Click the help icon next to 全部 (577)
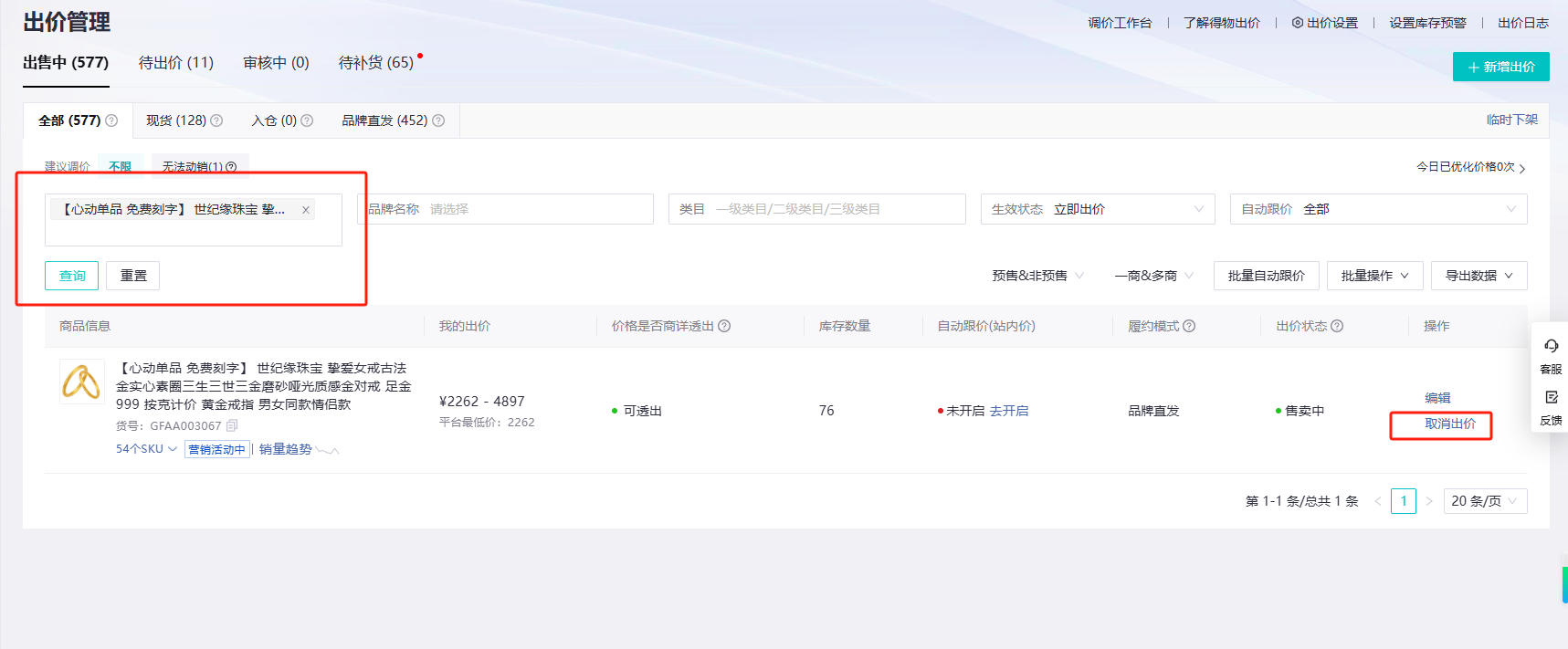This screenshot has width=1568, height=649. (111, 120)
